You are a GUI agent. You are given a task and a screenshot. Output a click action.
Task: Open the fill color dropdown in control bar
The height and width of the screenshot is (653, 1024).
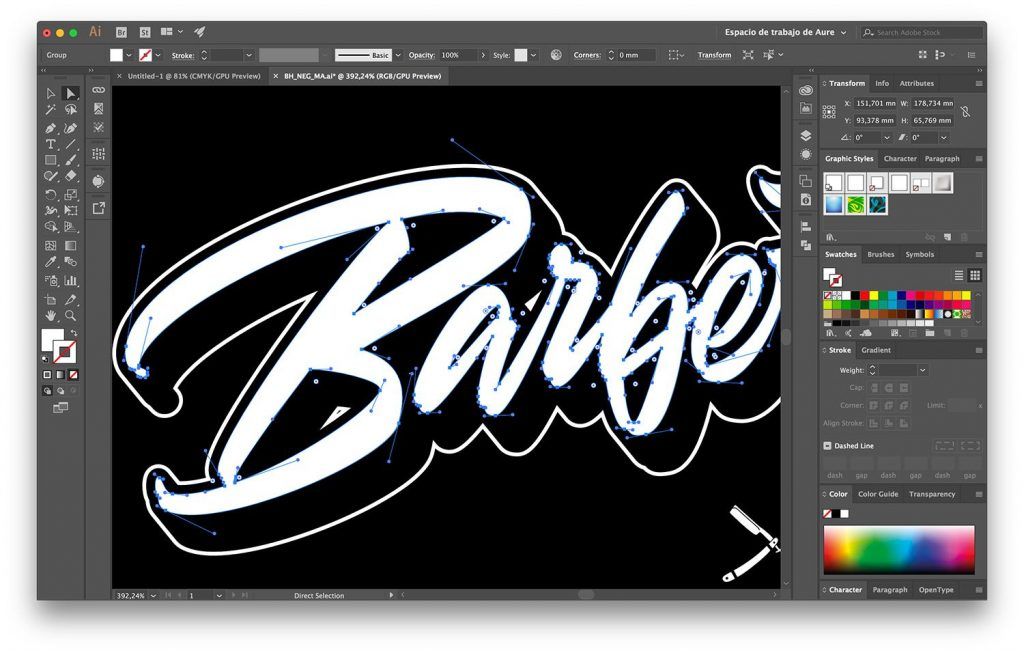coord(129,56)
